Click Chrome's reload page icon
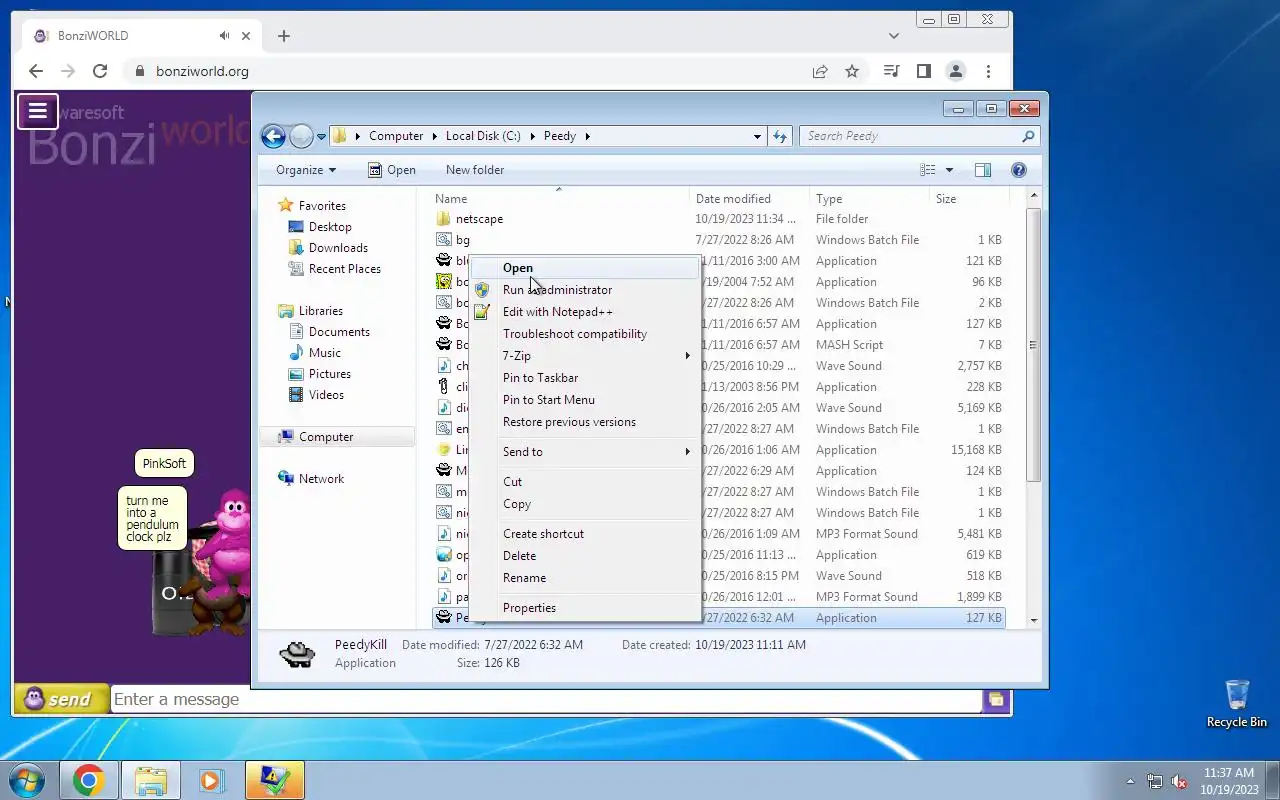The image size is (1280, 800). point(100,71)
